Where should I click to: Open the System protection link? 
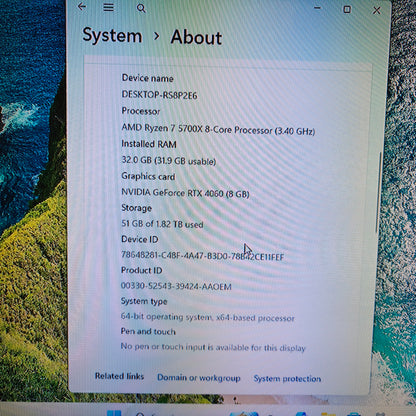tap(287, 379)
